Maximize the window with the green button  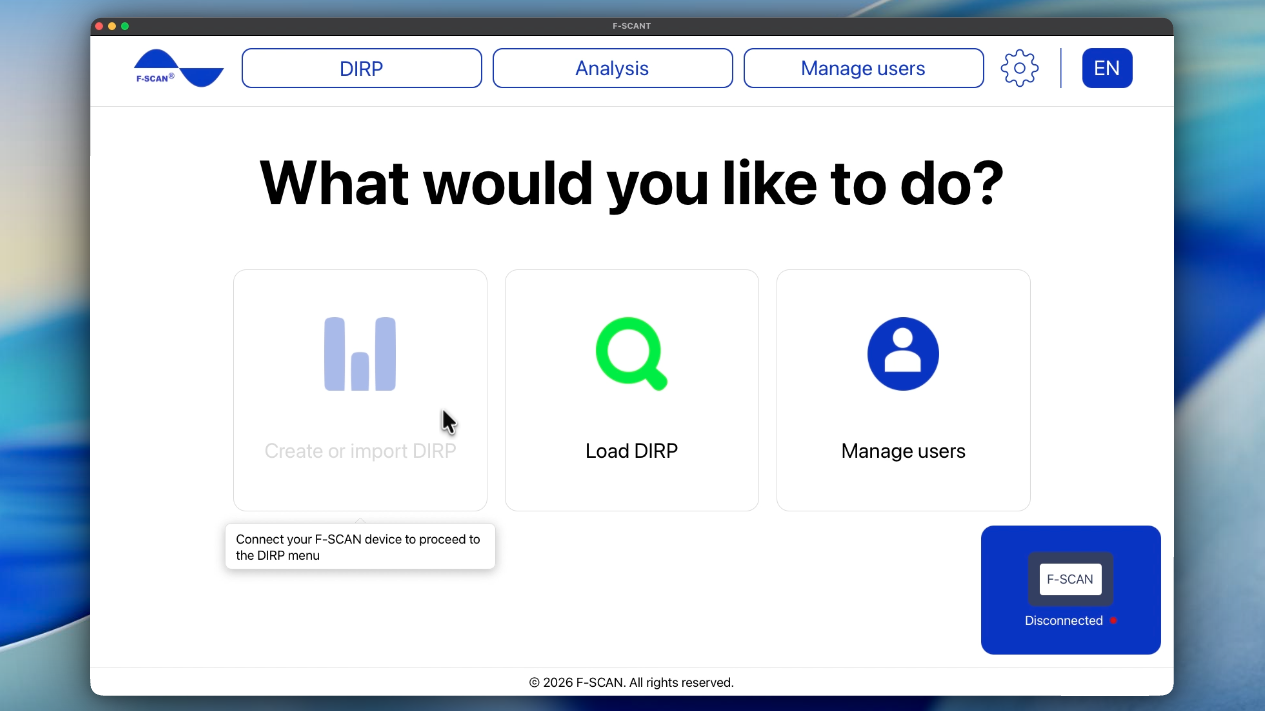pyautogui.click(x=125, y=26)
